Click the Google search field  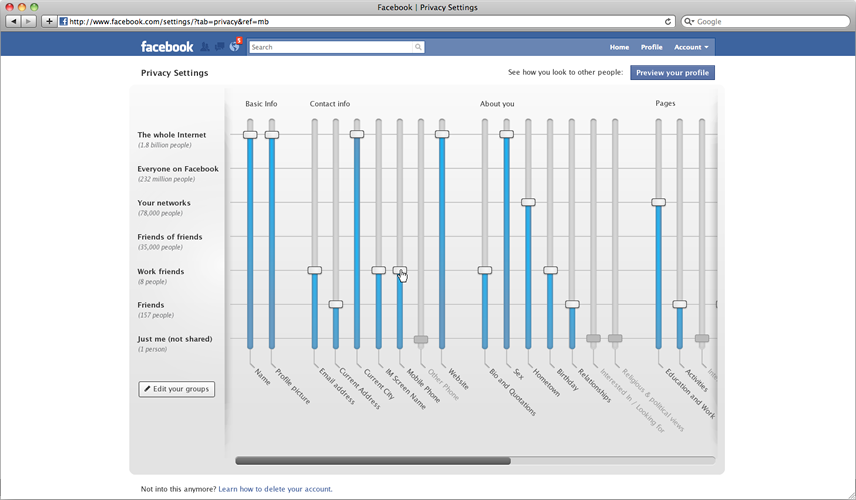765,22
